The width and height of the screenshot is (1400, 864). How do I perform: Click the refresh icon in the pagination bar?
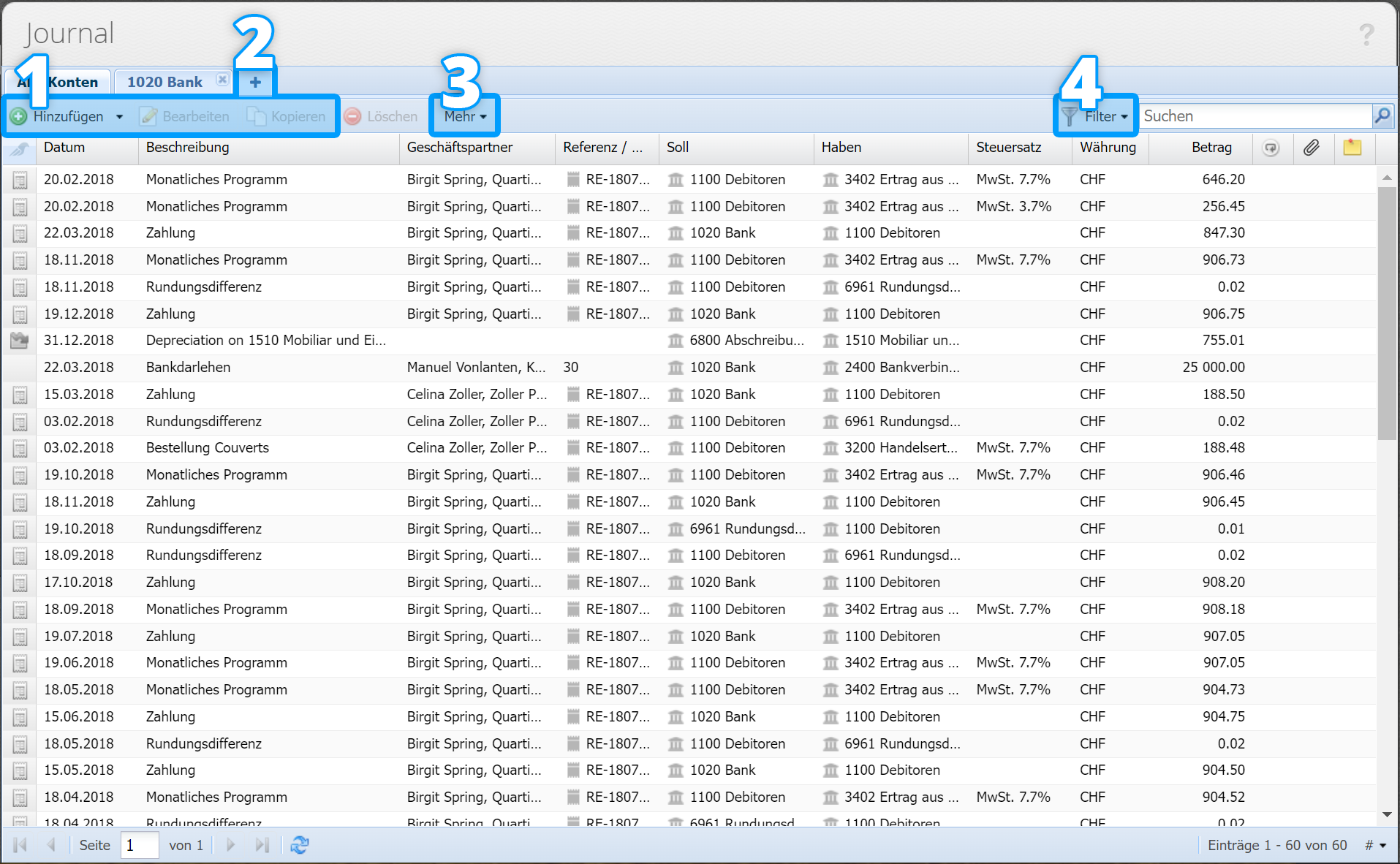coord(300,845)
